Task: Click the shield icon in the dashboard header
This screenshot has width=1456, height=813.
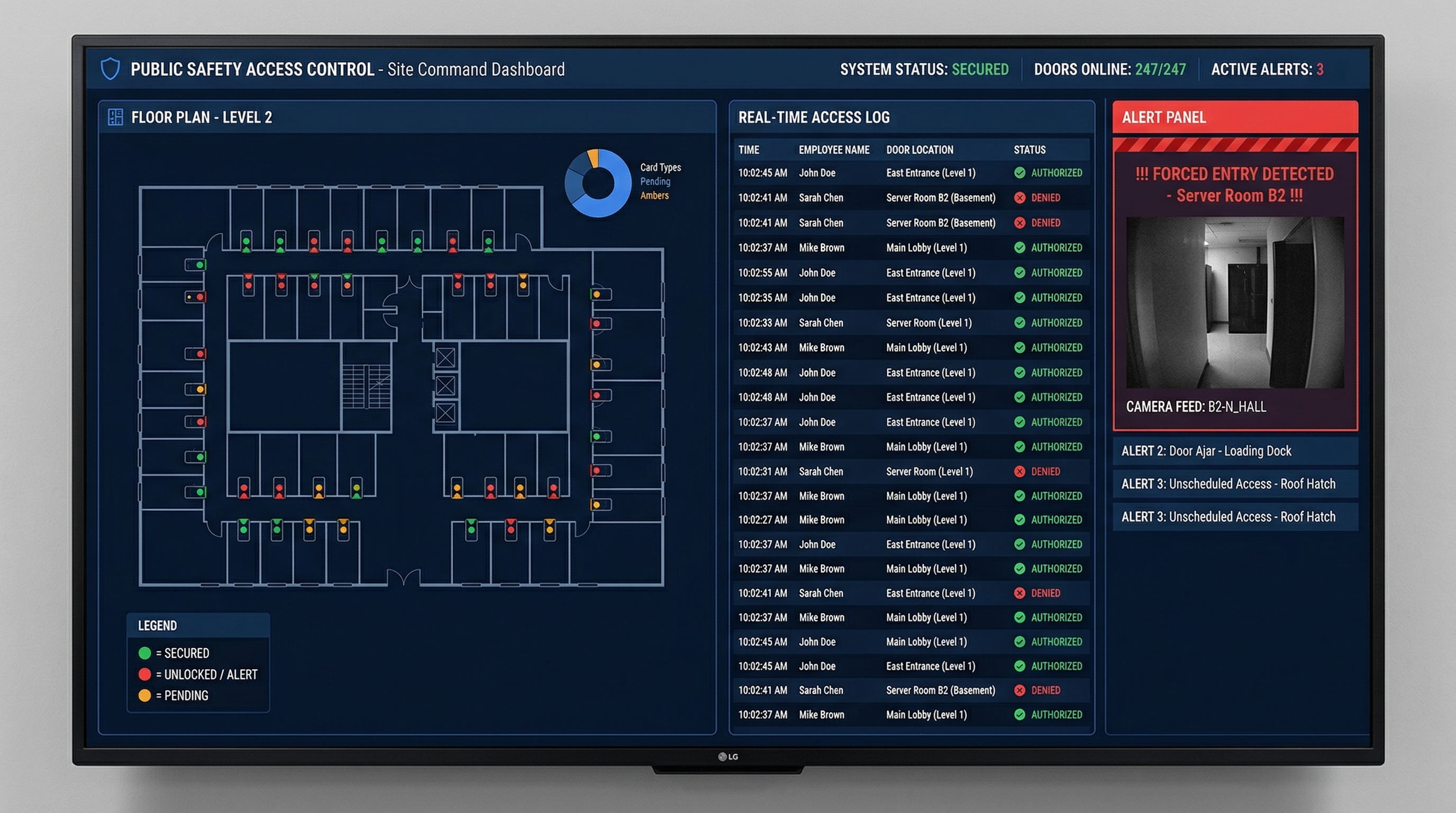Action: pyautogui.click(x=111, y=69)
